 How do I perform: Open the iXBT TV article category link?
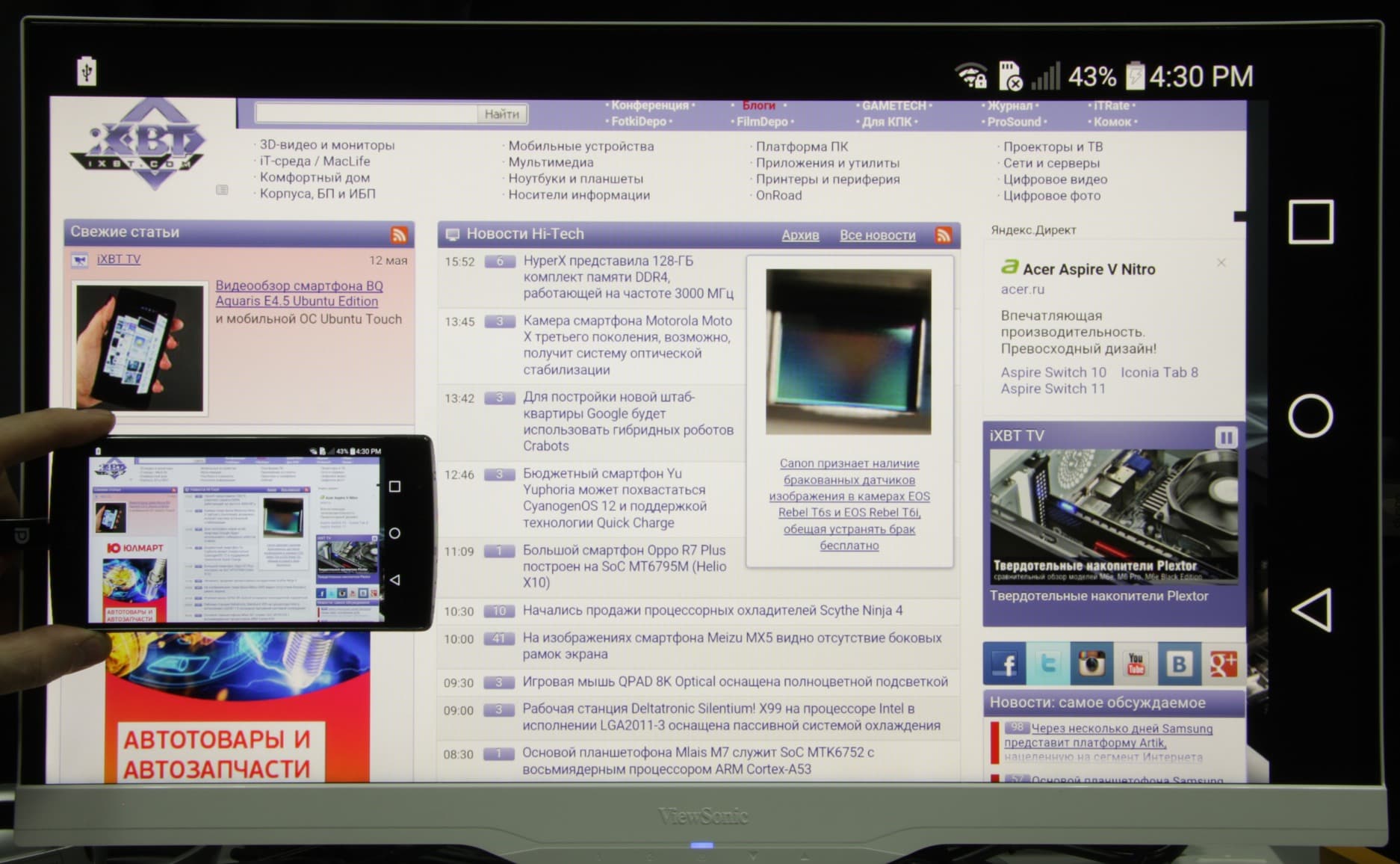point(119,259)
